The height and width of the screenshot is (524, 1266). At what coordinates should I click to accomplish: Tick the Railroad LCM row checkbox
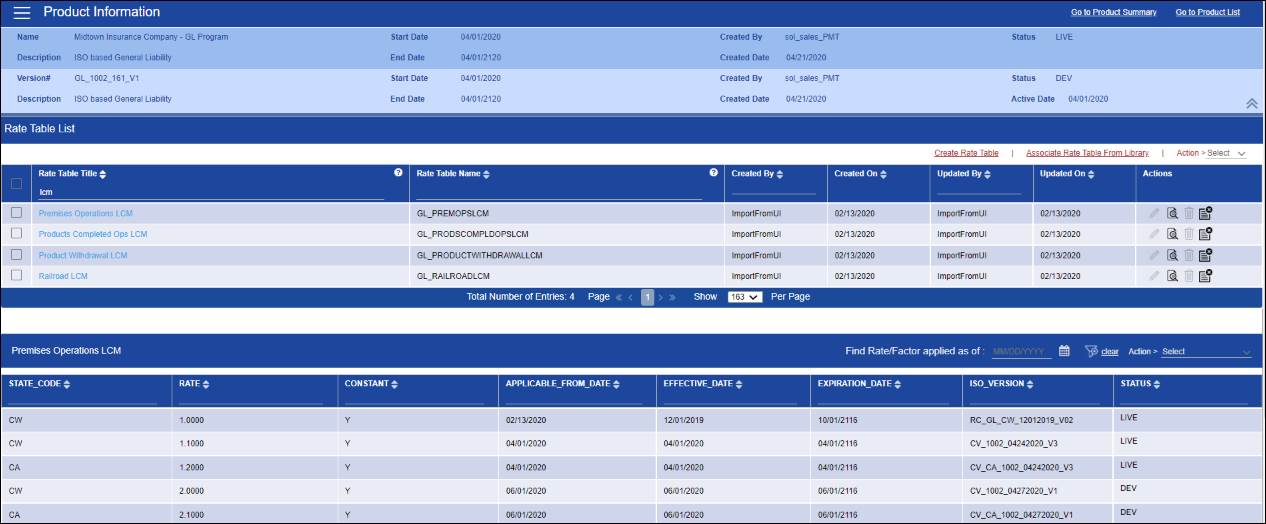coord(16,275)
